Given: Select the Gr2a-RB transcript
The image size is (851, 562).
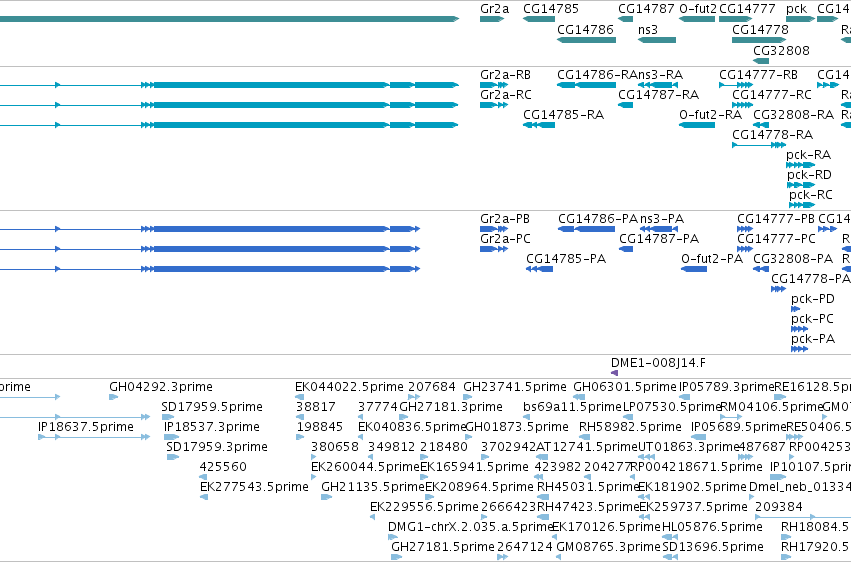Looking at the screenshot, I should click(x=494, y=85).
